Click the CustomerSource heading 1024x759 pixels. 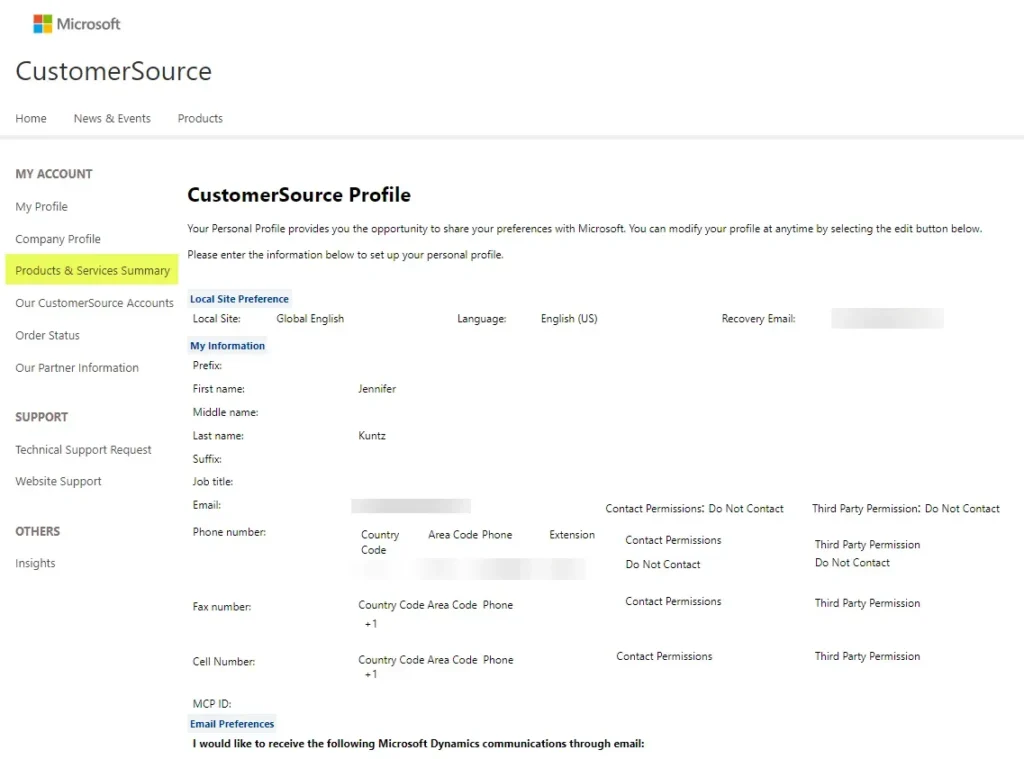tap(113, 71)
